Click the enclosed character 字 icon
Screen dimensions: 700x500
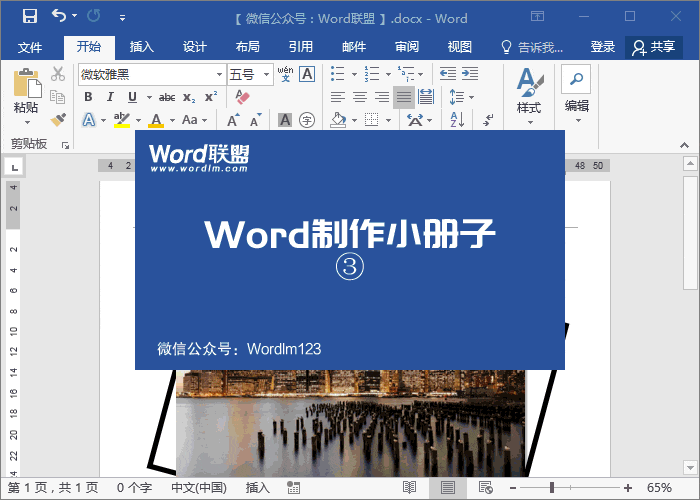point(307,120)
